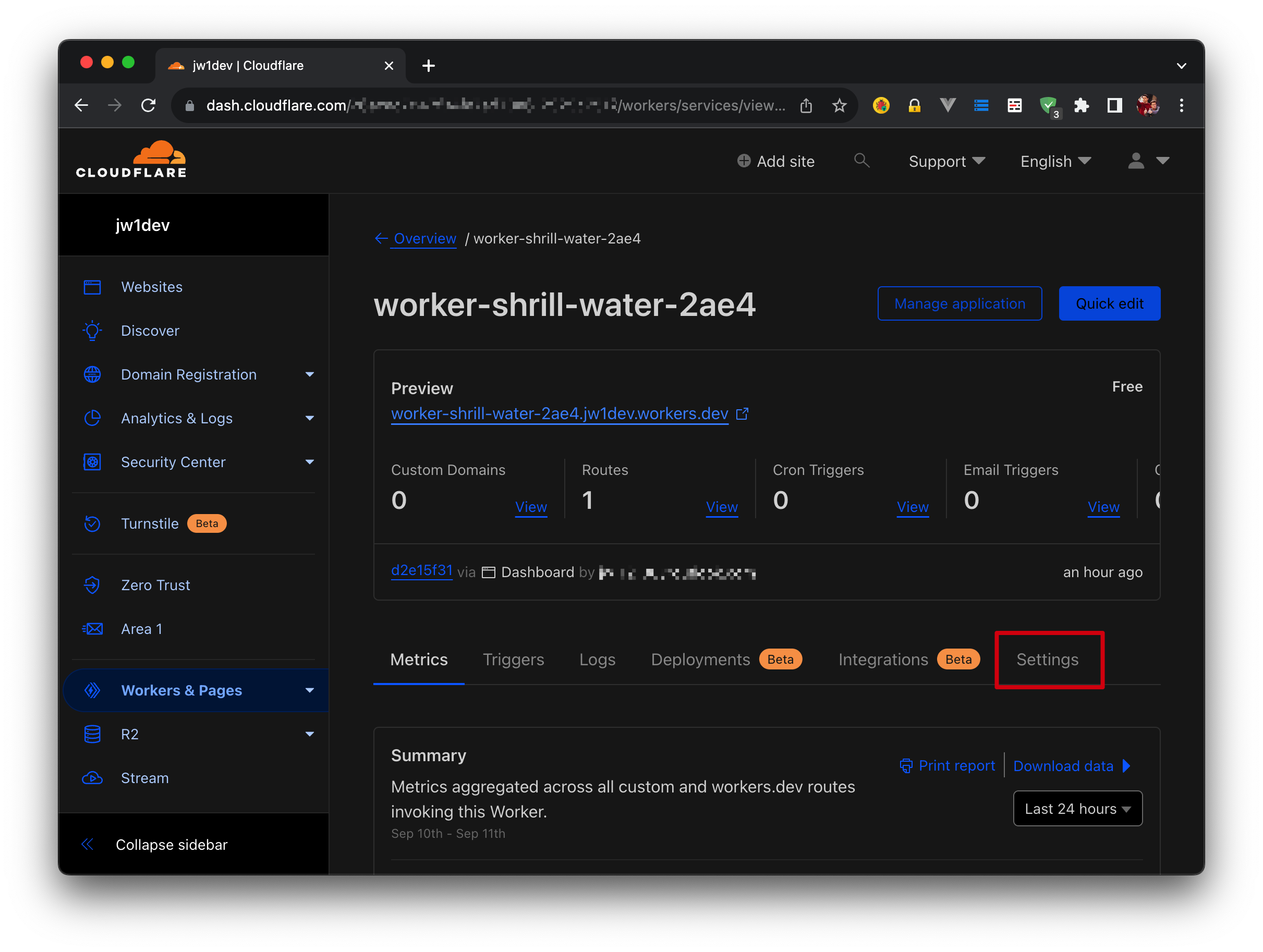Click the Quick edit button

(x=1109, y=303)
